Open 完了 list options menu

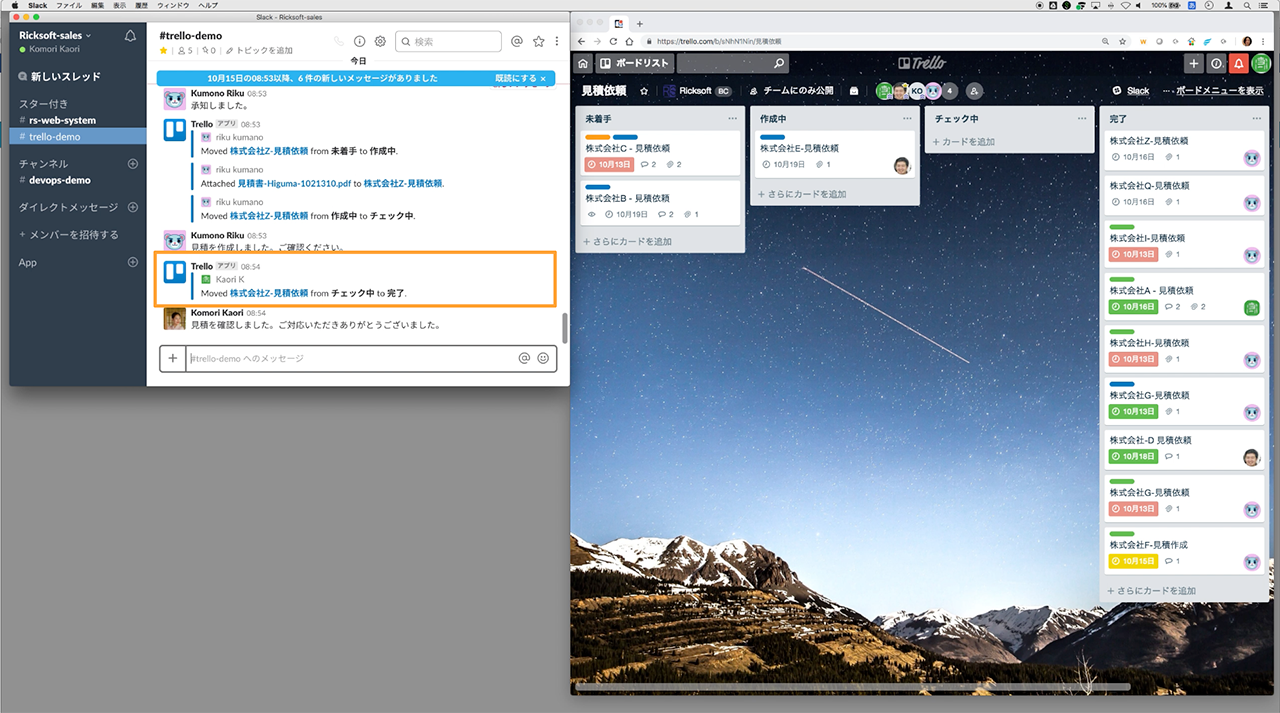pos(1257,118)
